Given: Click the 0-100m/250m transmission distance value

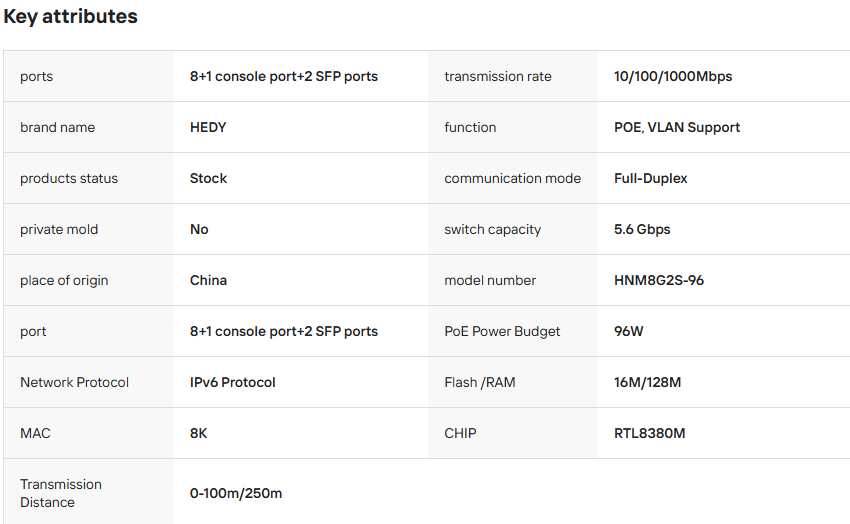Looking at the screenshot, I should 236,493.
